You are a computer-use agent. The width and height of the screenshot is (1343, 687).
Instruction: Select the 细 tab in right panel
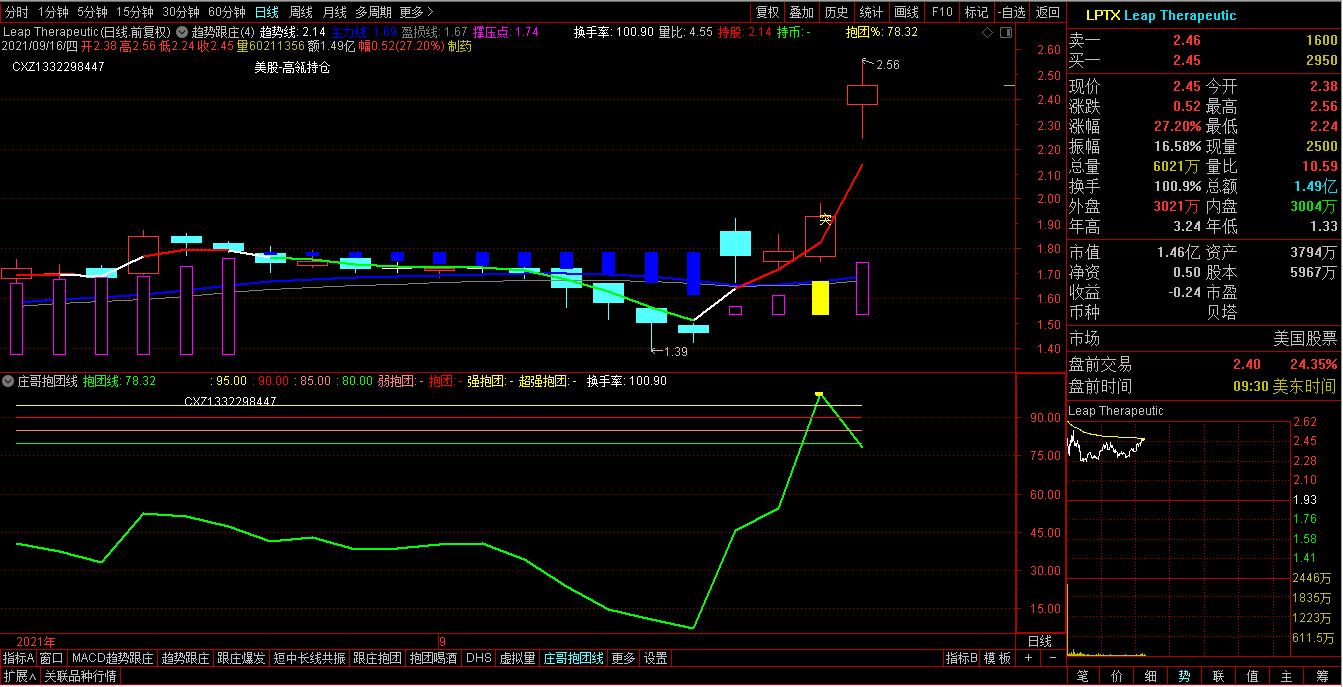point(1151,677)
